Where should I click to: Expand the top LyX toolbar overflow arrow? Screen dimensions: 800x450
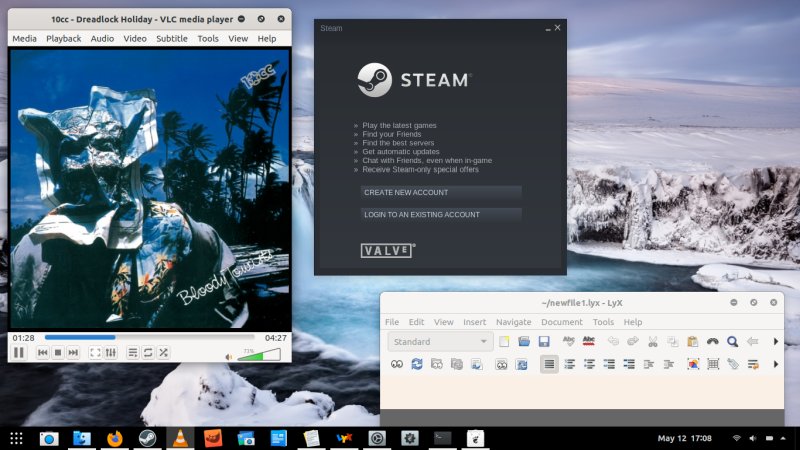tap(776, 341)
